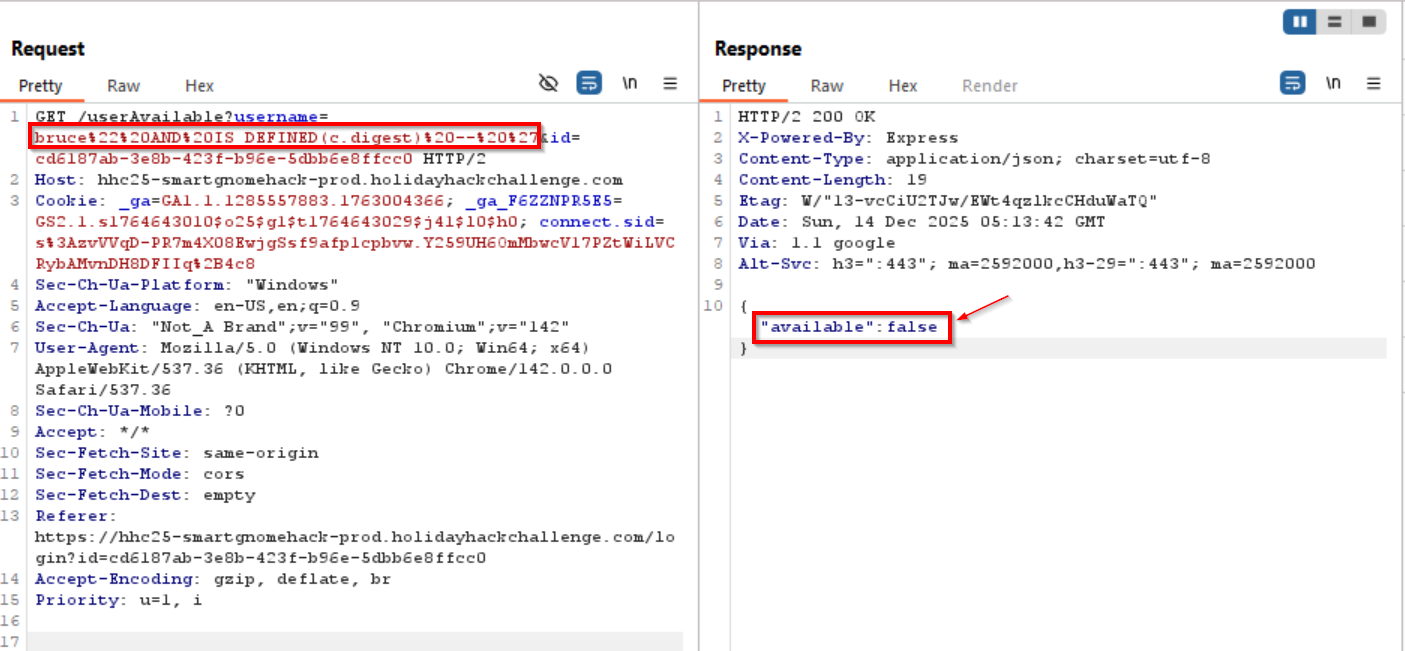1405x651 pixels.
Task: Toggle the eye-slash hidden characters icon above Request
Action: 548,83
